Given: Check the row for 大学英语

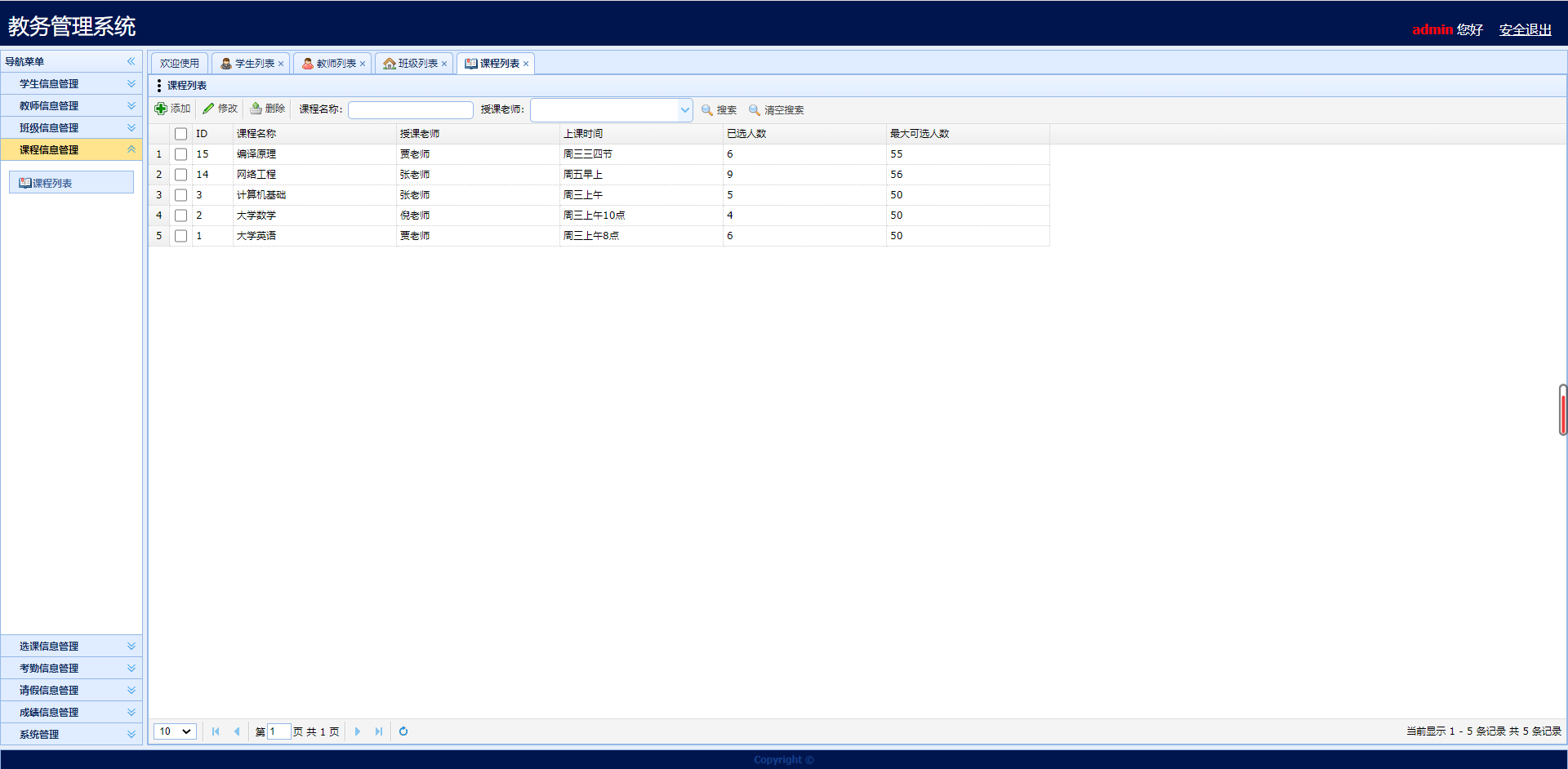Looking at the screenshot, I should [181, 236].
